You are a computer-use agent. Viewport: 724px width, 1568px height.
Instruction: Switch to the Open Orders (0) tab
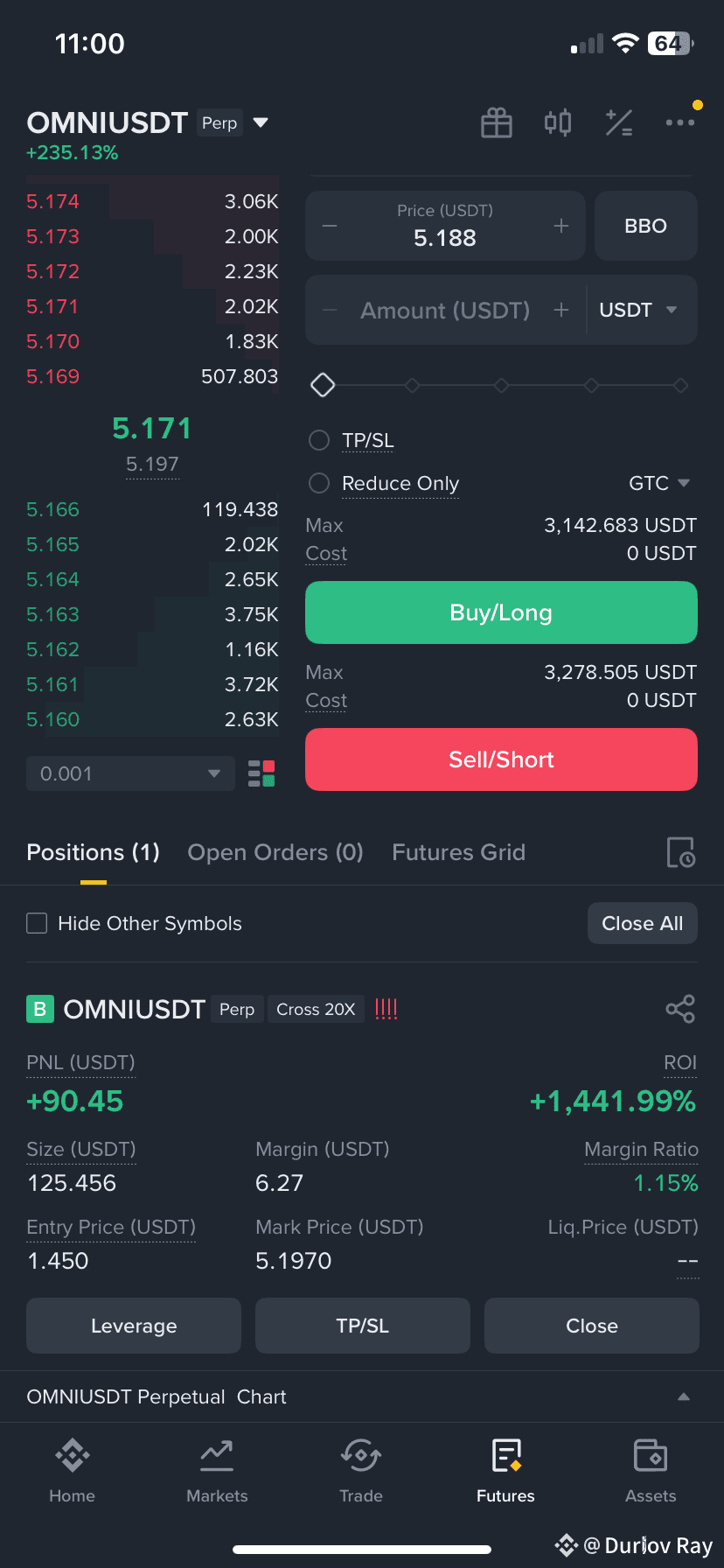click(x=275, y=852)
